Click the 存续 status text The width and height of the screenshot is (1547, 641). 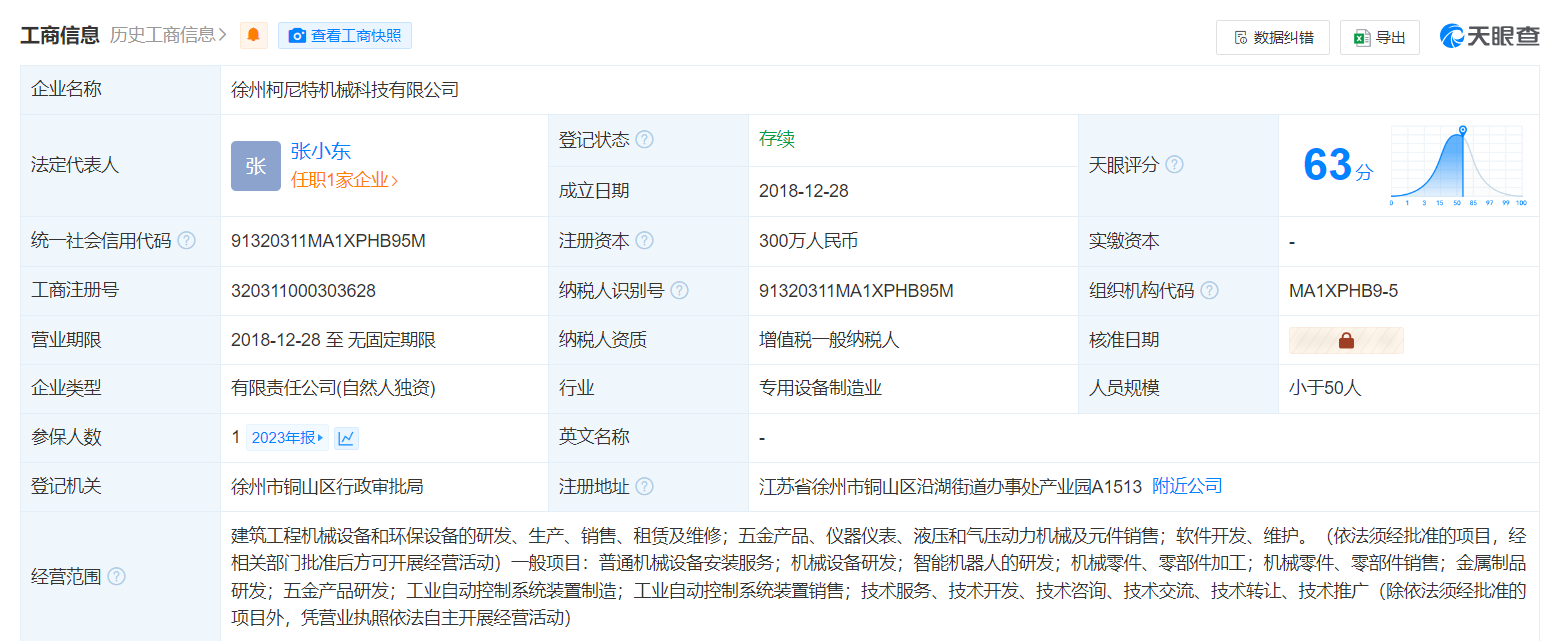[777, 139]
